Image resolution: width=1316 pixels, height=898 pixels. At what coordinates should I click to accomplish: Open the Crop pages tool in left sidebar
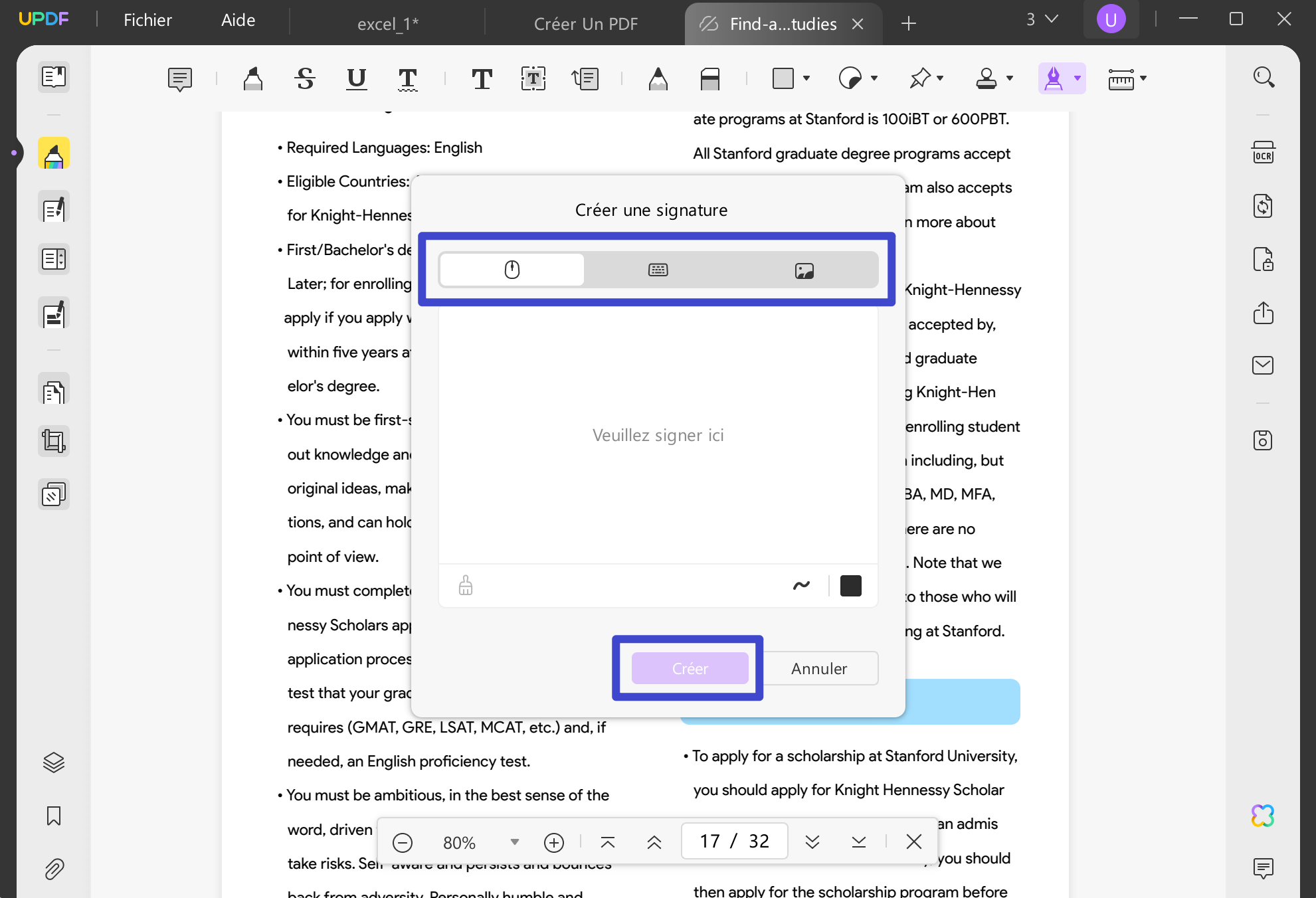point(53,440)
